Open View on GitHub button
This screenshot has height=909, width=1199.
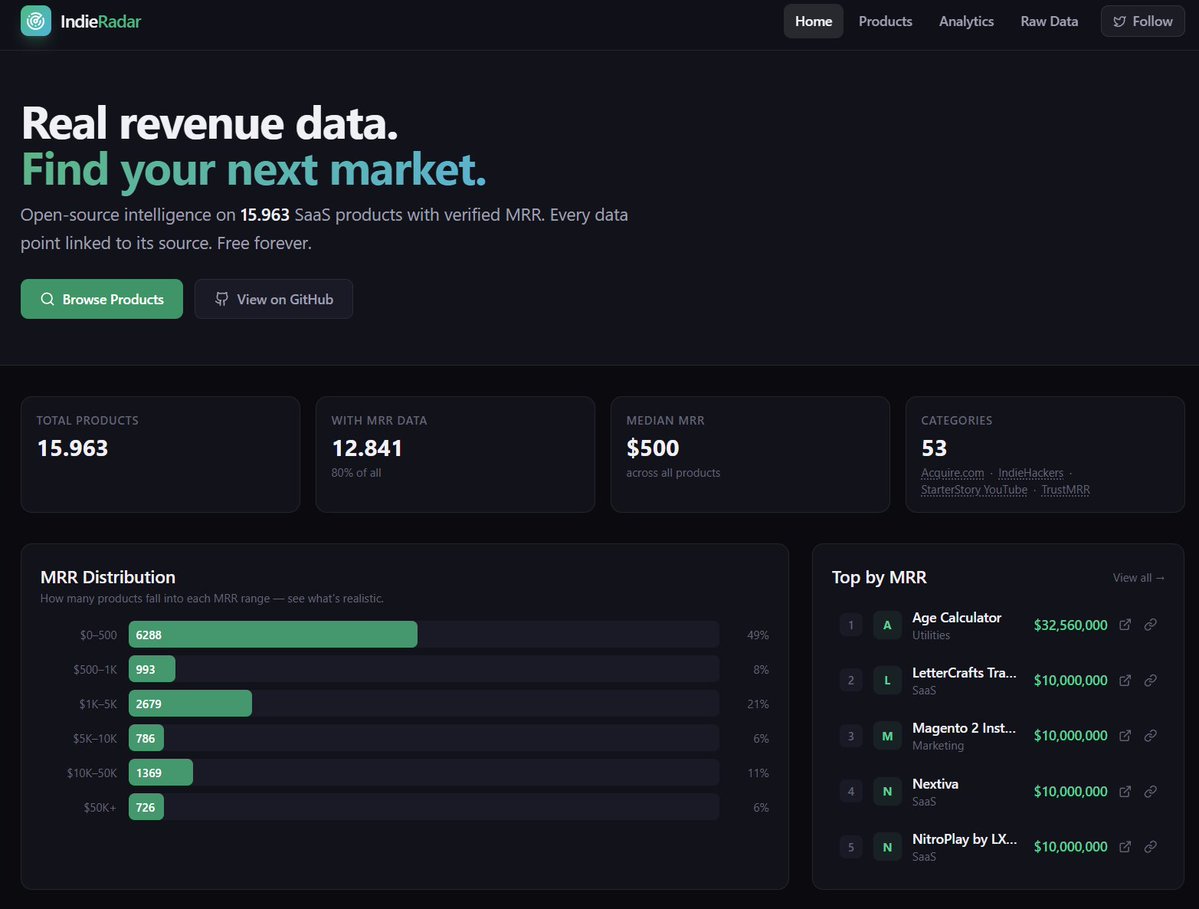274,299
